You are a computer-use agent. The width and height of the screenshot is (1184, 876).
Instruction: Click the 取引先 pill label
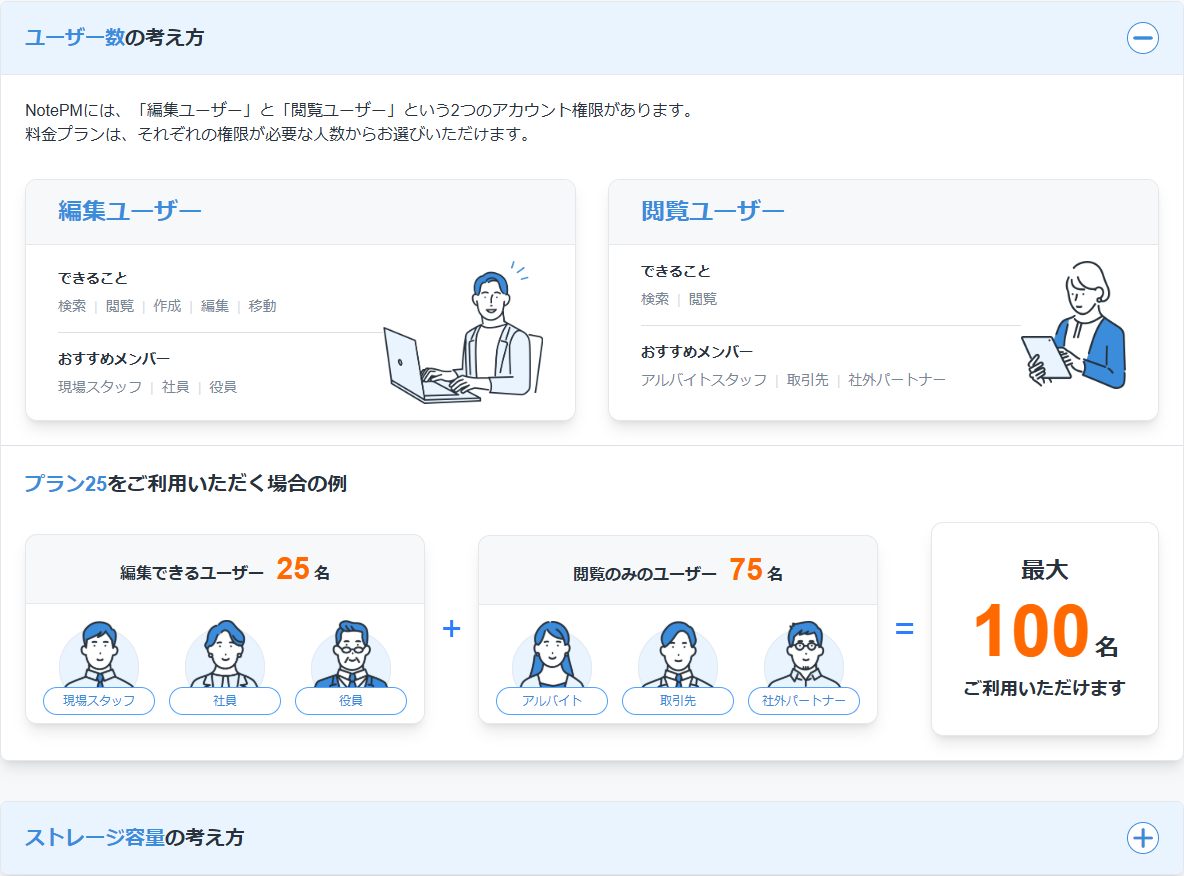click(x=678, y=701)
